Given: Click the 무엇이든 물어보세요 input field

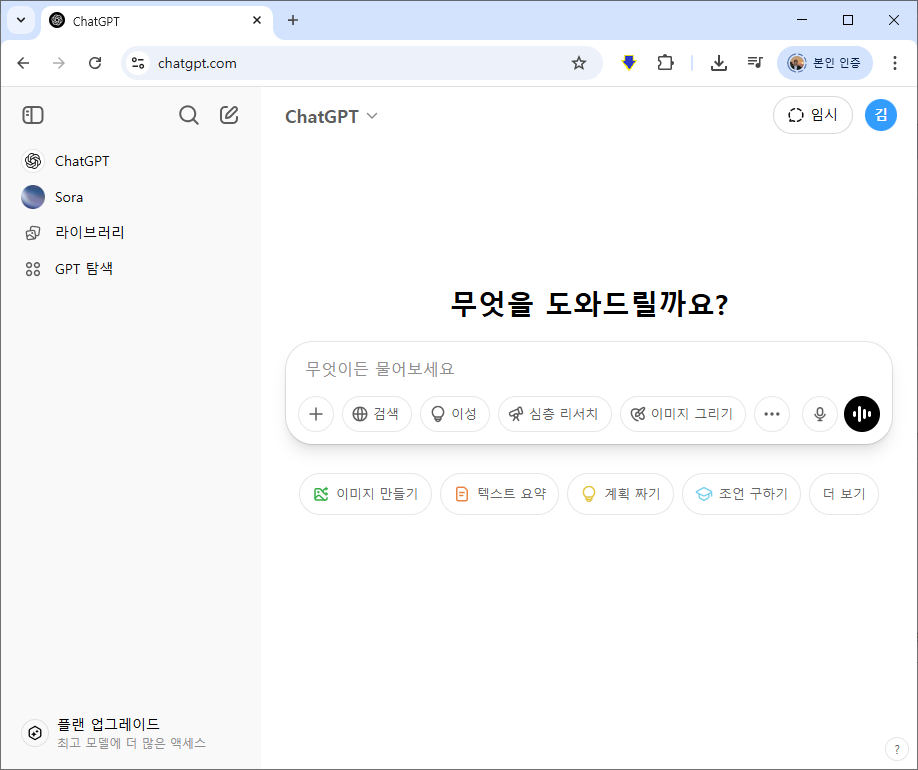Looking at the screenshot, I should [x=588, y=369].
